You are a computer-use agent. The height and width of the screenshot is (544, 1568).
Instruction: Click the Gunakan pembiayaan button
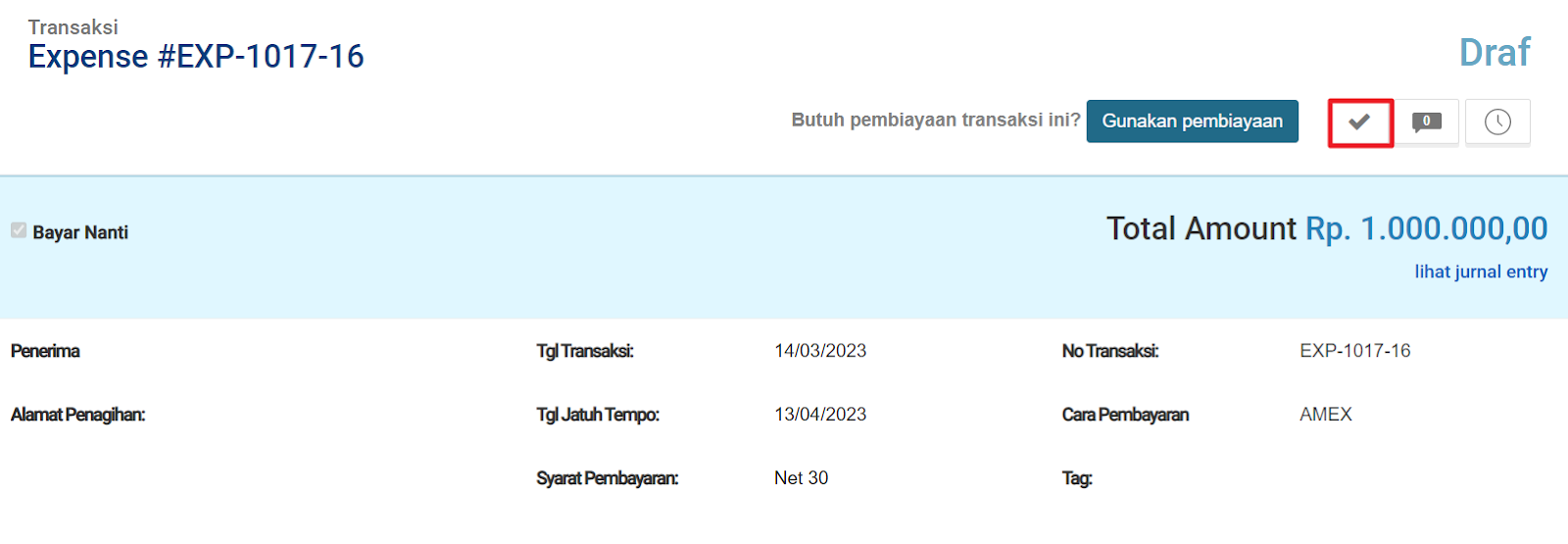pos(1193,122)
